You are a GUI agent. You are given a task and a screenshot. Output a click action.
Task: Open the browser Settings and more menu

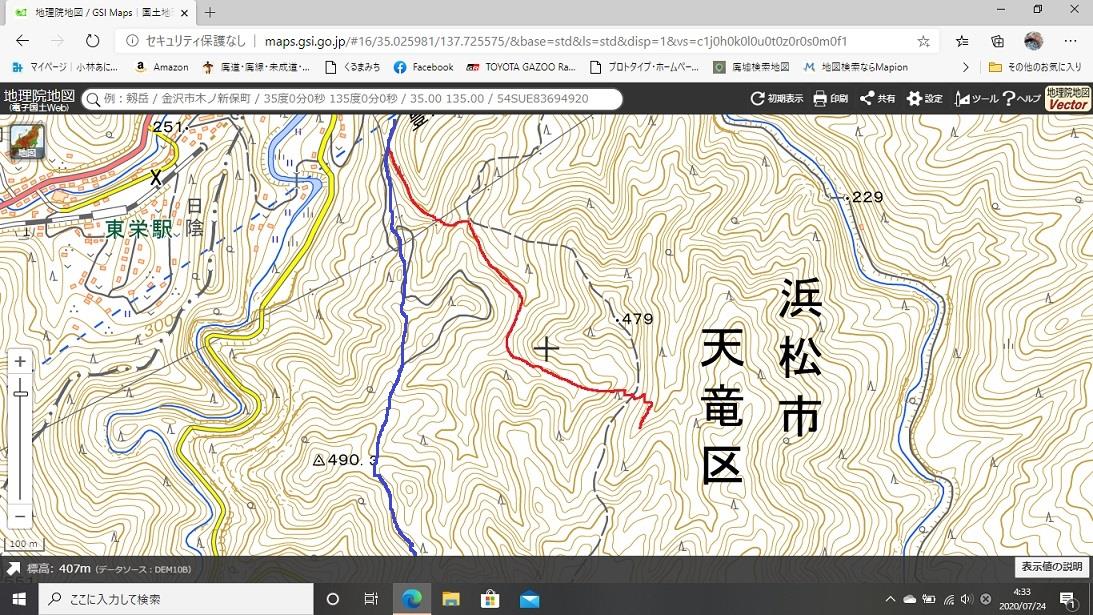pos(1071,41)
